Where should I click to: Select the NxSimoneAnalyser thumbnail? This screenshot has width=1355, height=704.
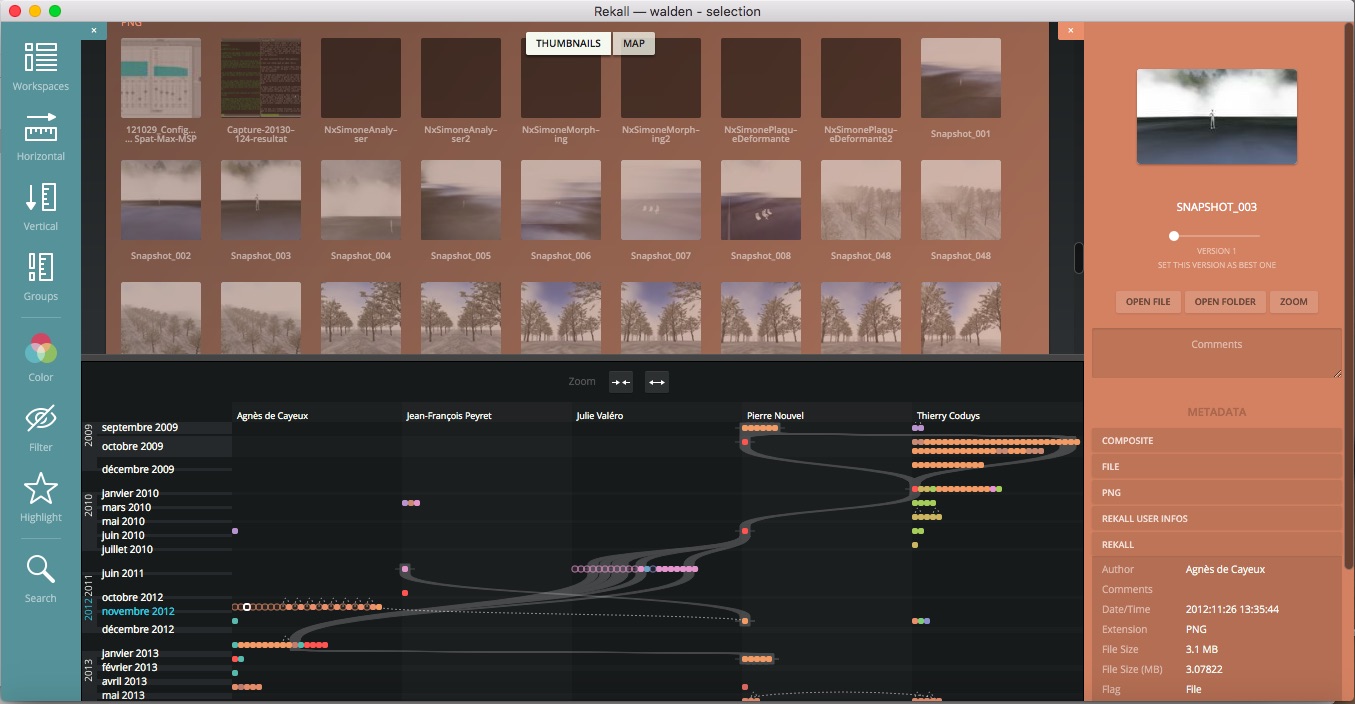[361, 79]
